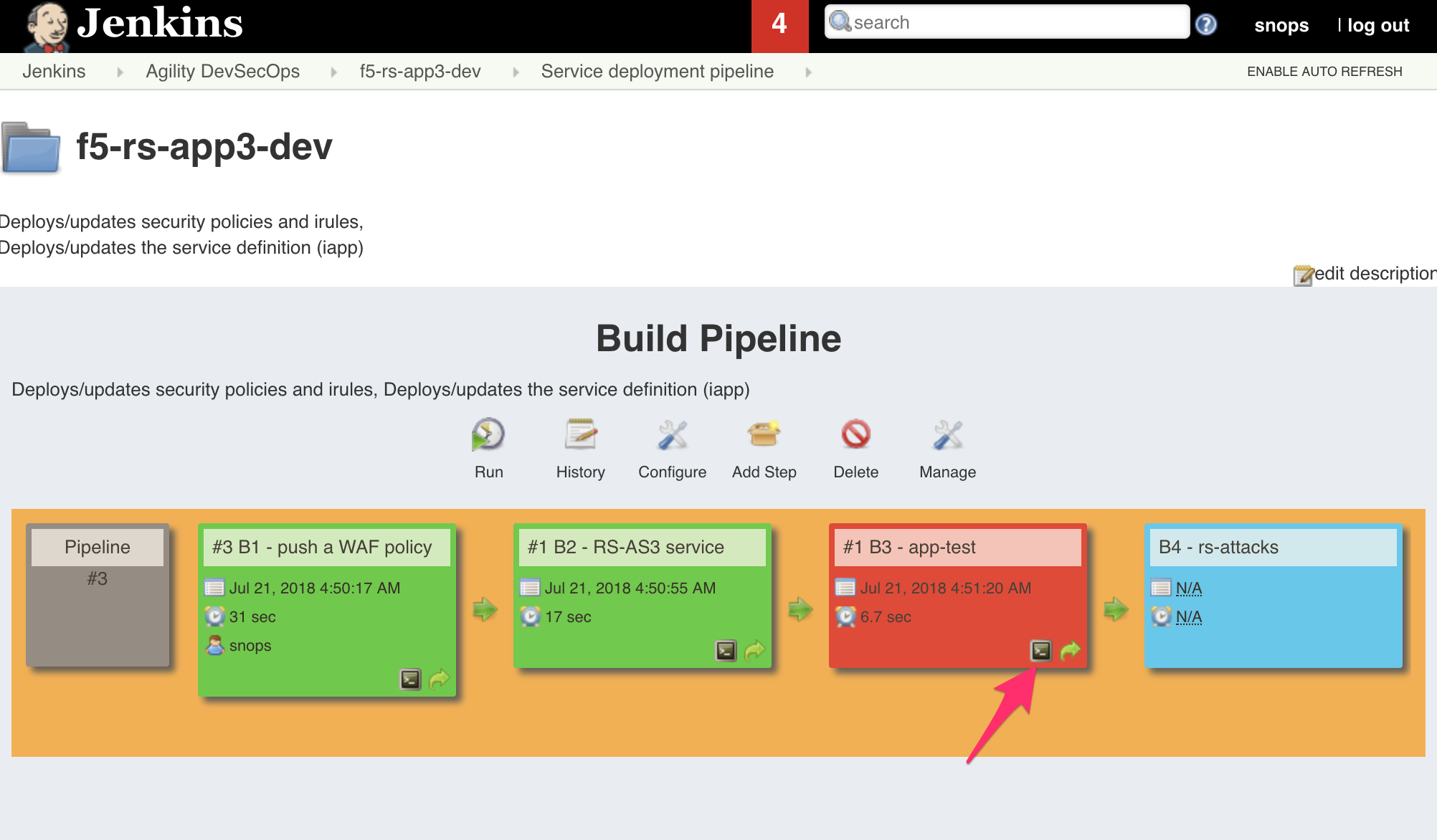Image resolution: width=1437 pixels, height=840 pixels.
Task: Click the edit description link
Action: 1375,273
